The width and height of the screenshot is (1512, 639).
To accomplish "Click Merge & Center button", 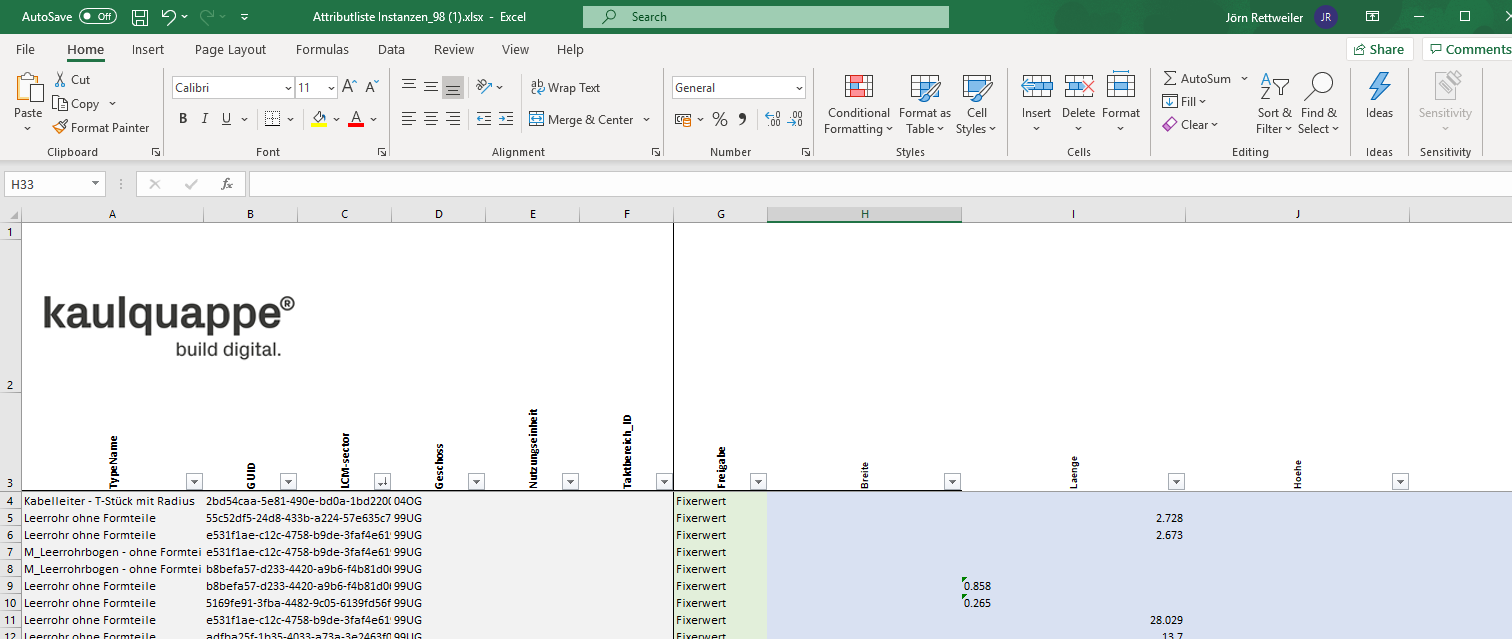I will (581, 119).
